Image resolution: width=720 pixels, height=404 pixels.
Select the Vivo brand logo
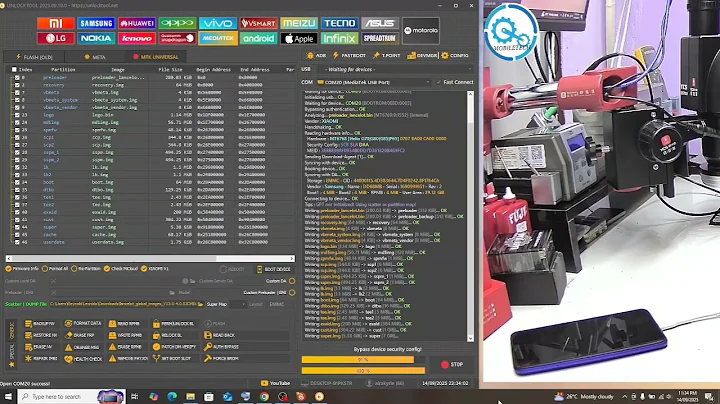coord(218,23)
